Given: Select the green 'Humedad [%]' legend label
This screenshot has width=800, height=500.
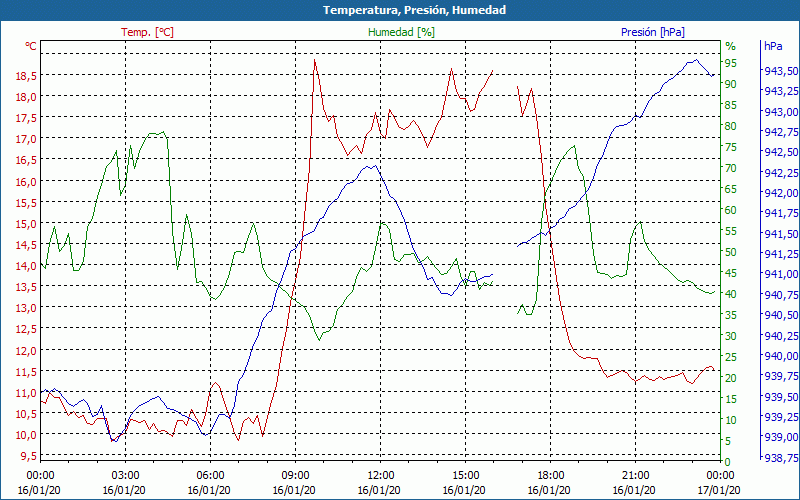Looking at the screenshot, I should [401, 32].
